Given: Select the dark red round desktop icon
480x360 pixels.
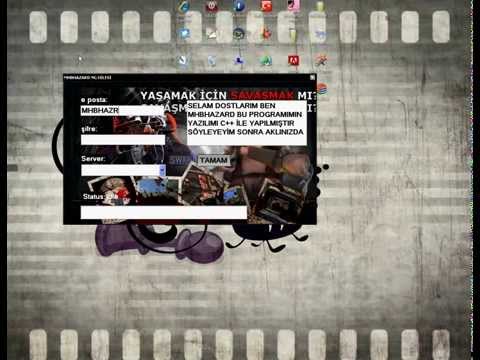Looking at the screenshot, I should pyautogui.click(x=211, y=6).
